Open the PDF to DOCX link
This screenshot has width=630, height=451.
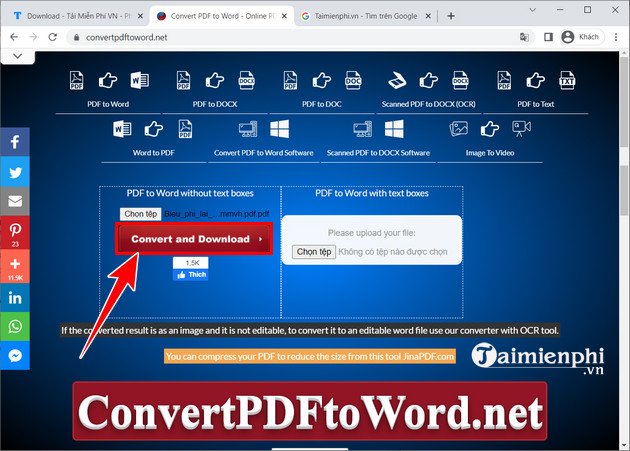click(x=215, y=104)
